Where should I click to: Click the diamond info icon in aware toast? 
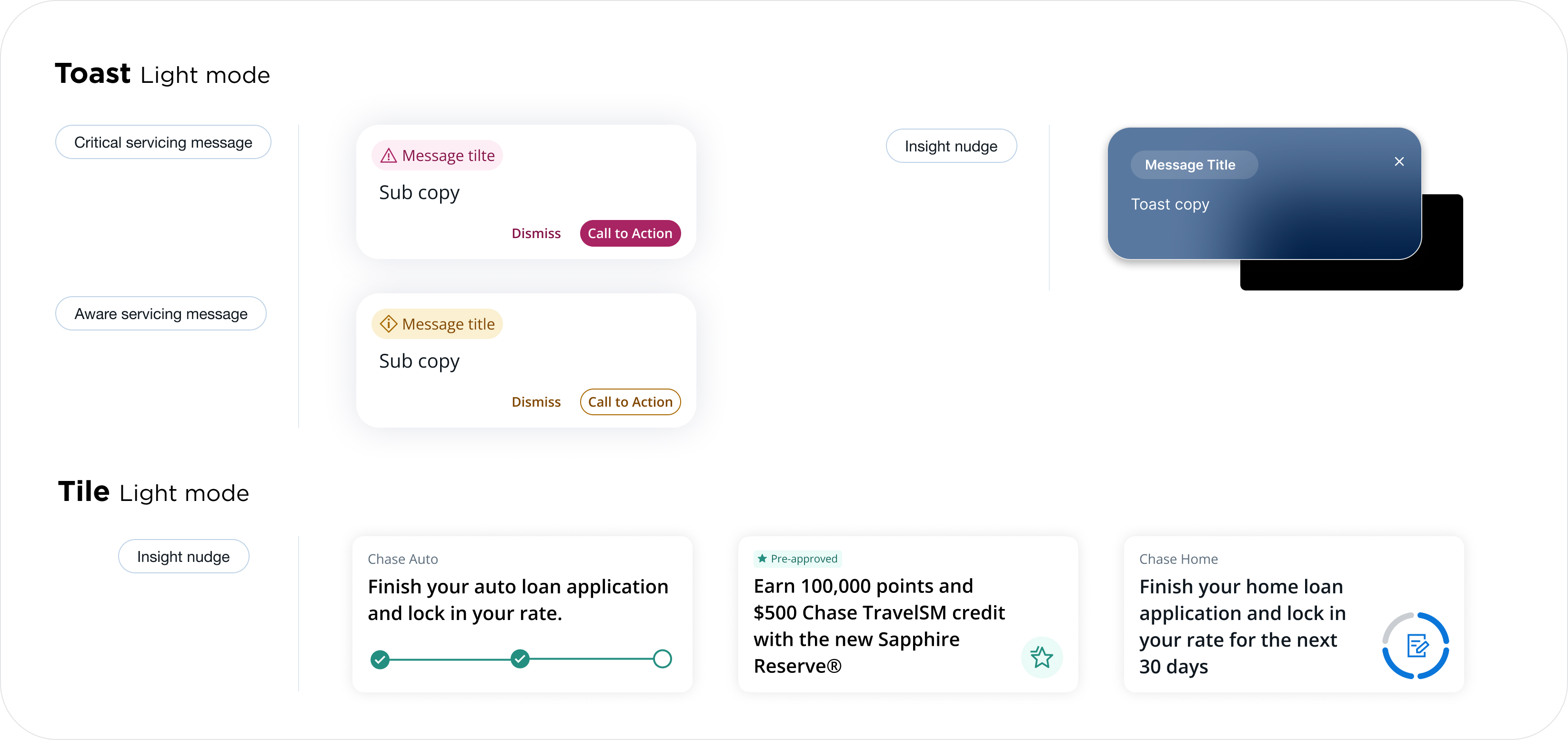[388, 324]
